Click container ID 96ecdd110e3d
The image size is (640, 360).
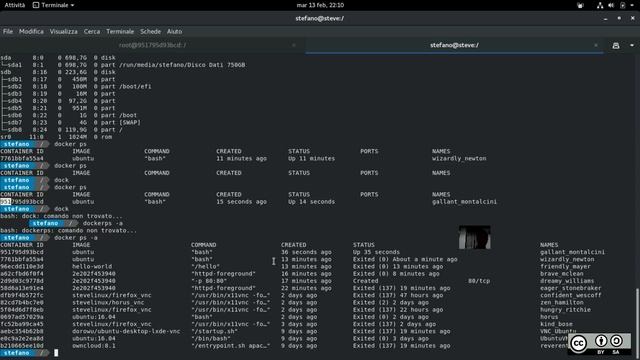[22, 267]
